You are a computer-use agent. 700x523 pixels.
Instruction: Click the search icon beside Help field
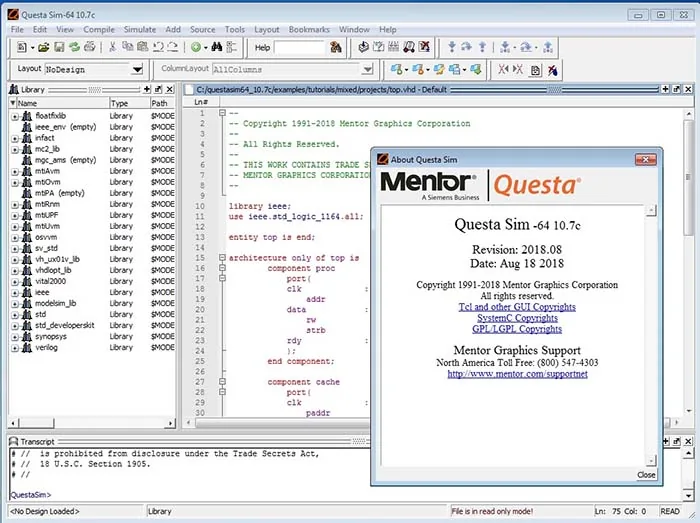[x=335, y=47]
